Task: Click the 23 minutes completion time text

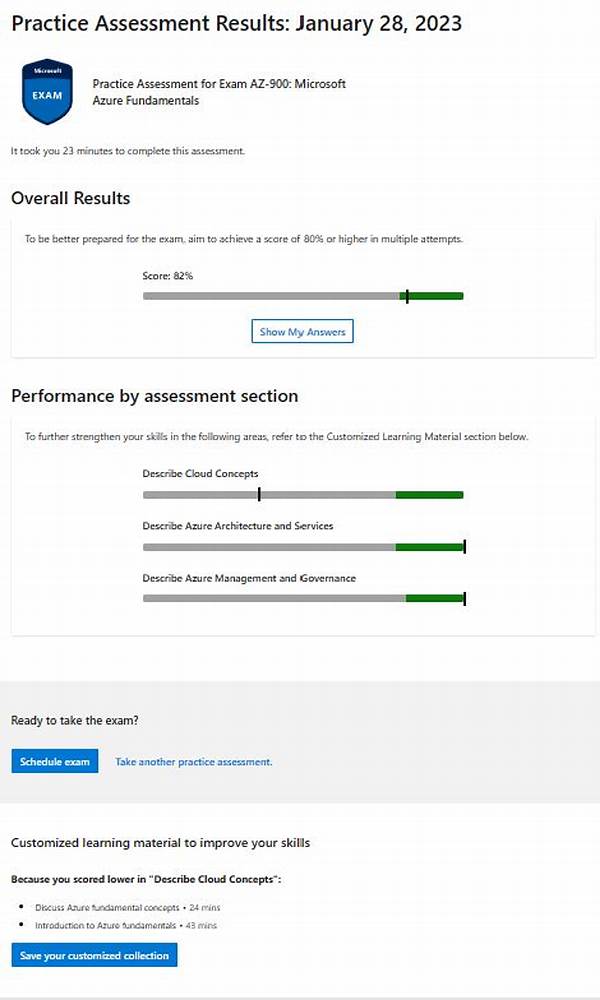Action: tap(127, 151)
